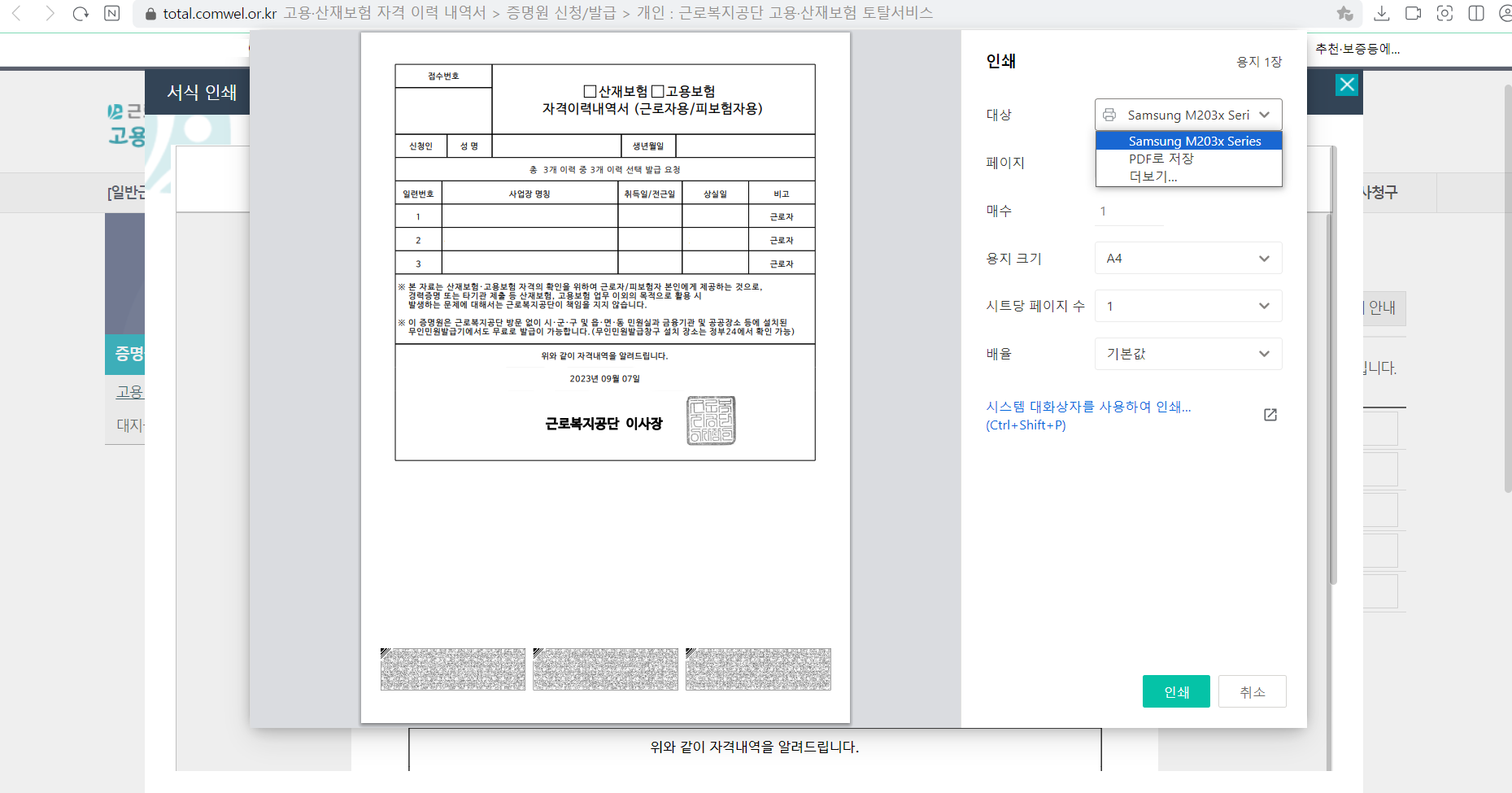Open the 배율 dropdown showing 기본값
Image resolution: width=1512 pixels, height=793 pixels.
1187,354
